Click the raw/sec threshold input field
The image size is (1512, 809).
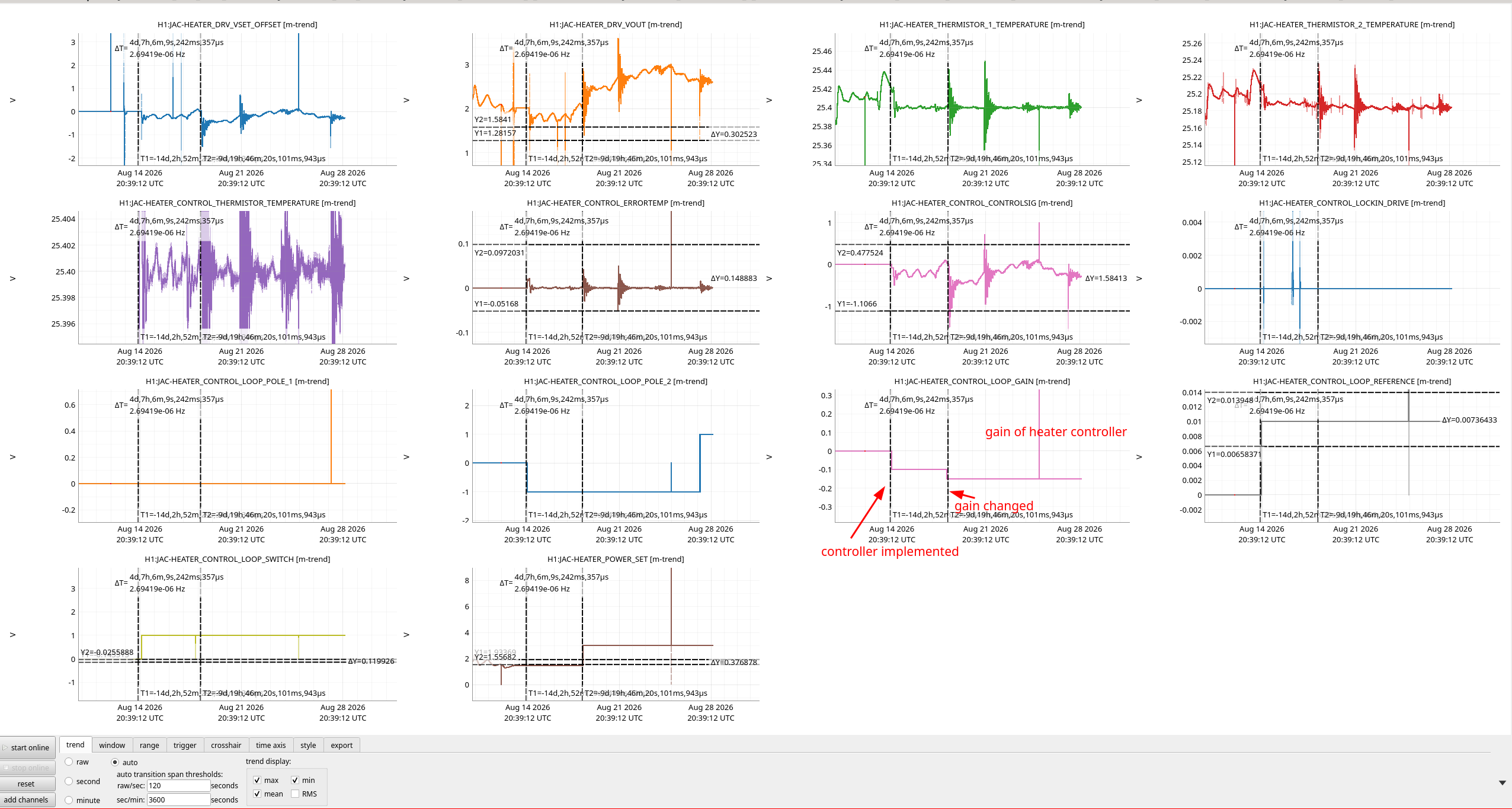tap(178, 785)
